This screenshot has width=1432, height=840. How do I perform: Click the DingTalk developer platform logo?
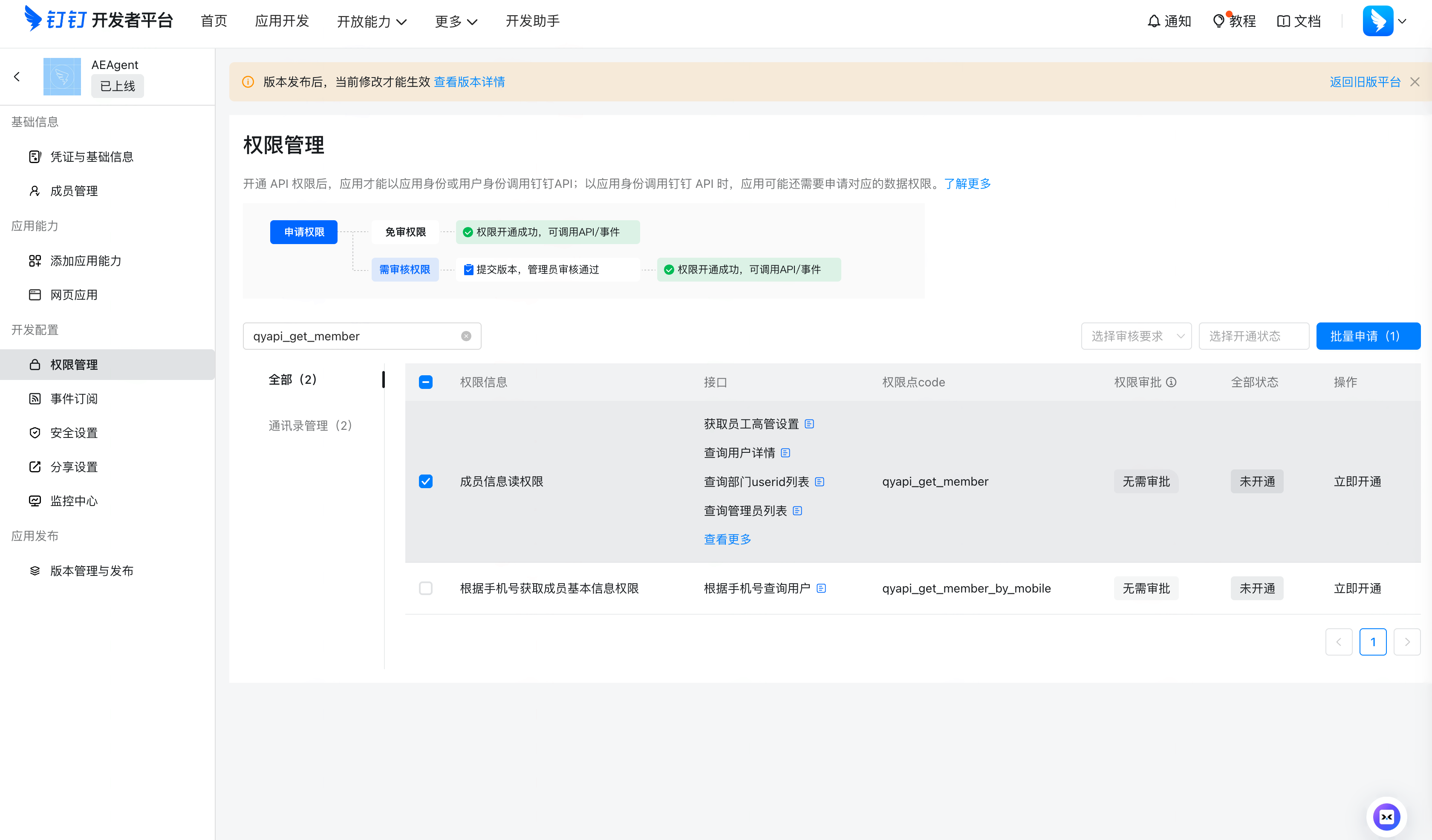pyautogui.click(x=98, y=20)
